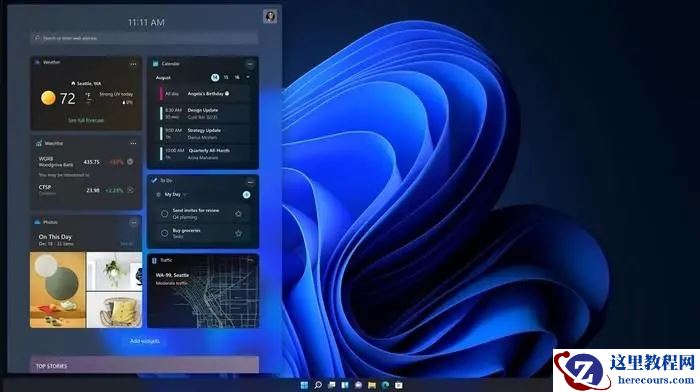The width and height of the screenshot is (700, 392).
Task: Open Photos widget more options
Action: 133,222
